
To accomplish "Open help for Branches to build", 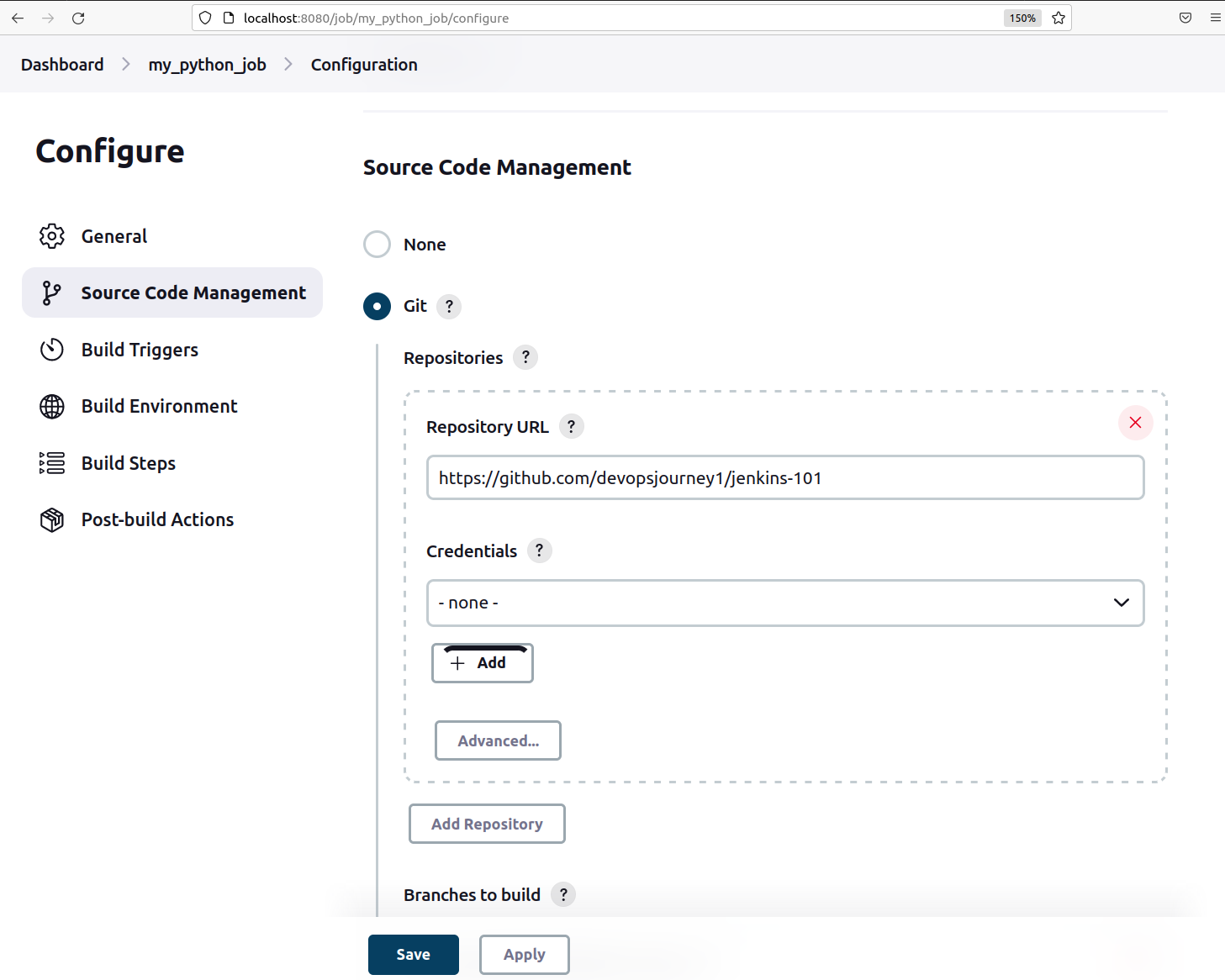I will (563, 894).
